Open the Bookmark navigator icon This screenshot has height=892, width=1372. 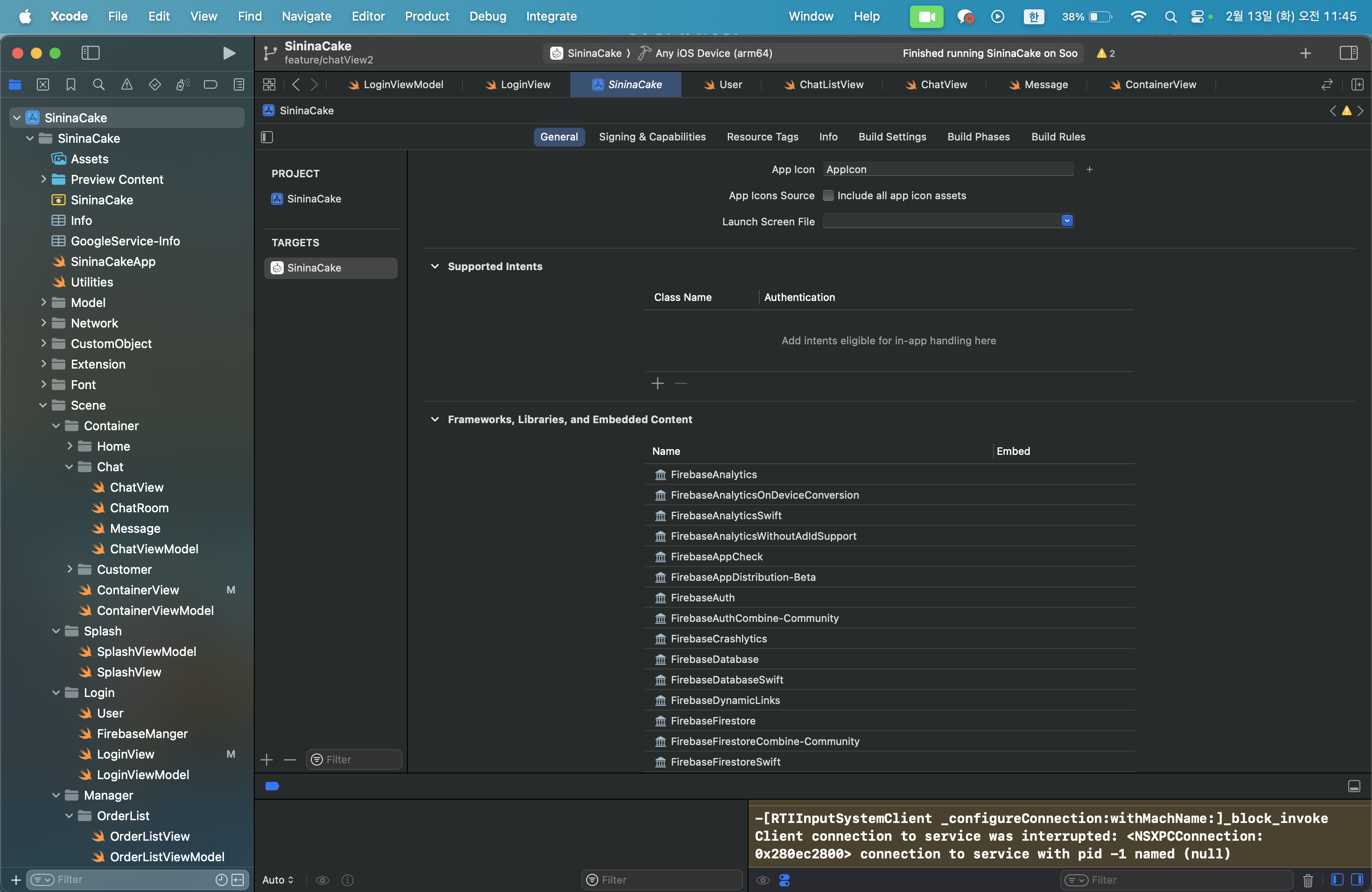click(x=71, y=85)
